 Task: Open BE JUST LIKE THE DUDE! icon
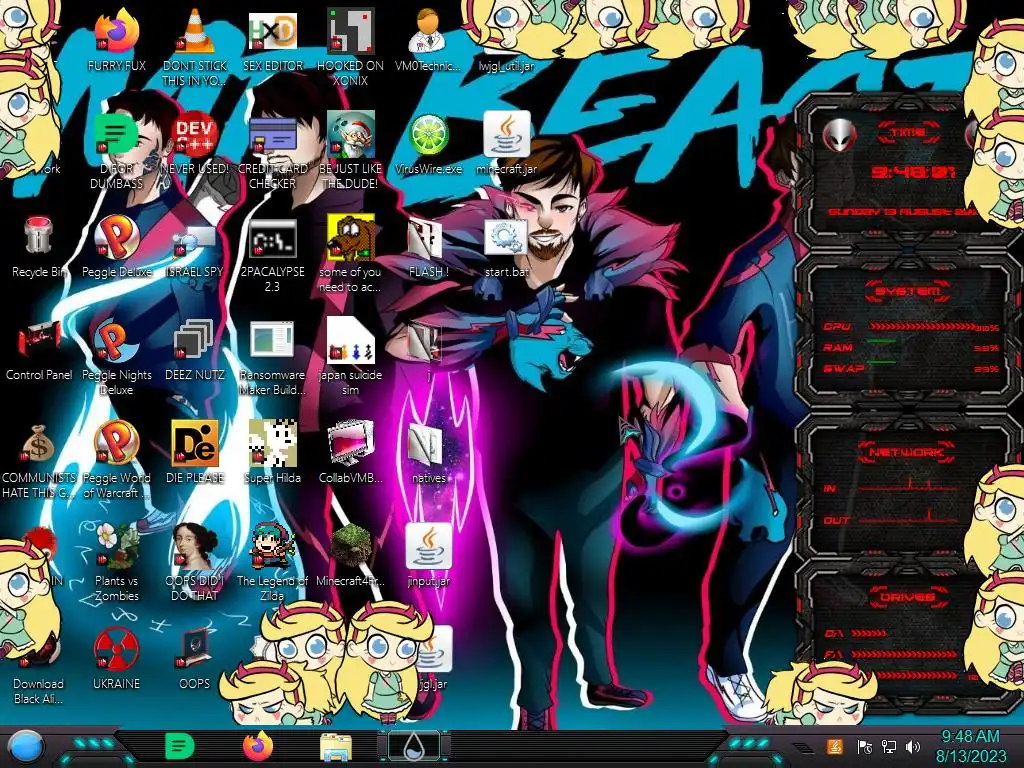351,135
